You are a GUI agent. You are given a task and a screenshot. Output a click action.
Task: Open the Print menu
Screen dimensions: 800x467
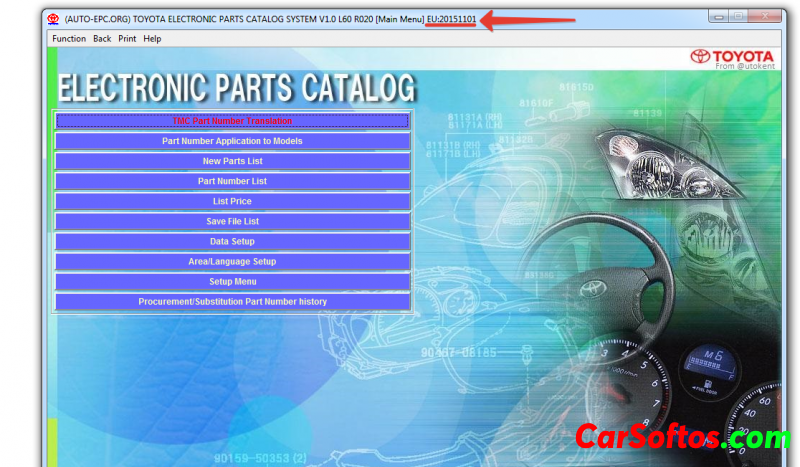pyautogui.click(x=127, y=39)
